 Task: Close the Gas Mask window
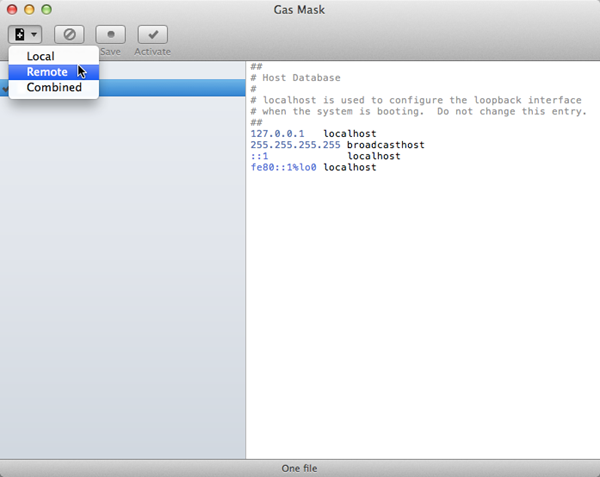point(12,10)
